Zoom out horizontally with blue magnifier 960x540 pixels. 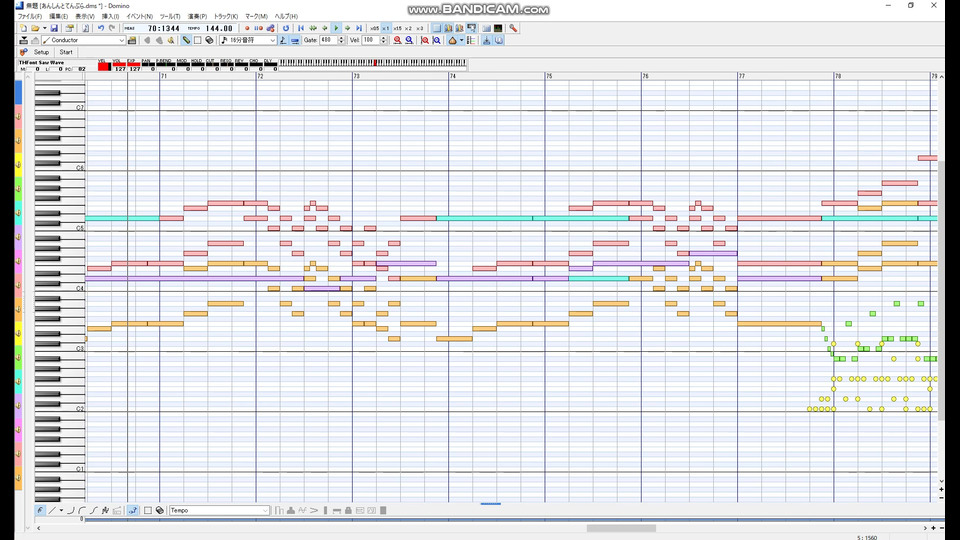[x=409, y=40]
